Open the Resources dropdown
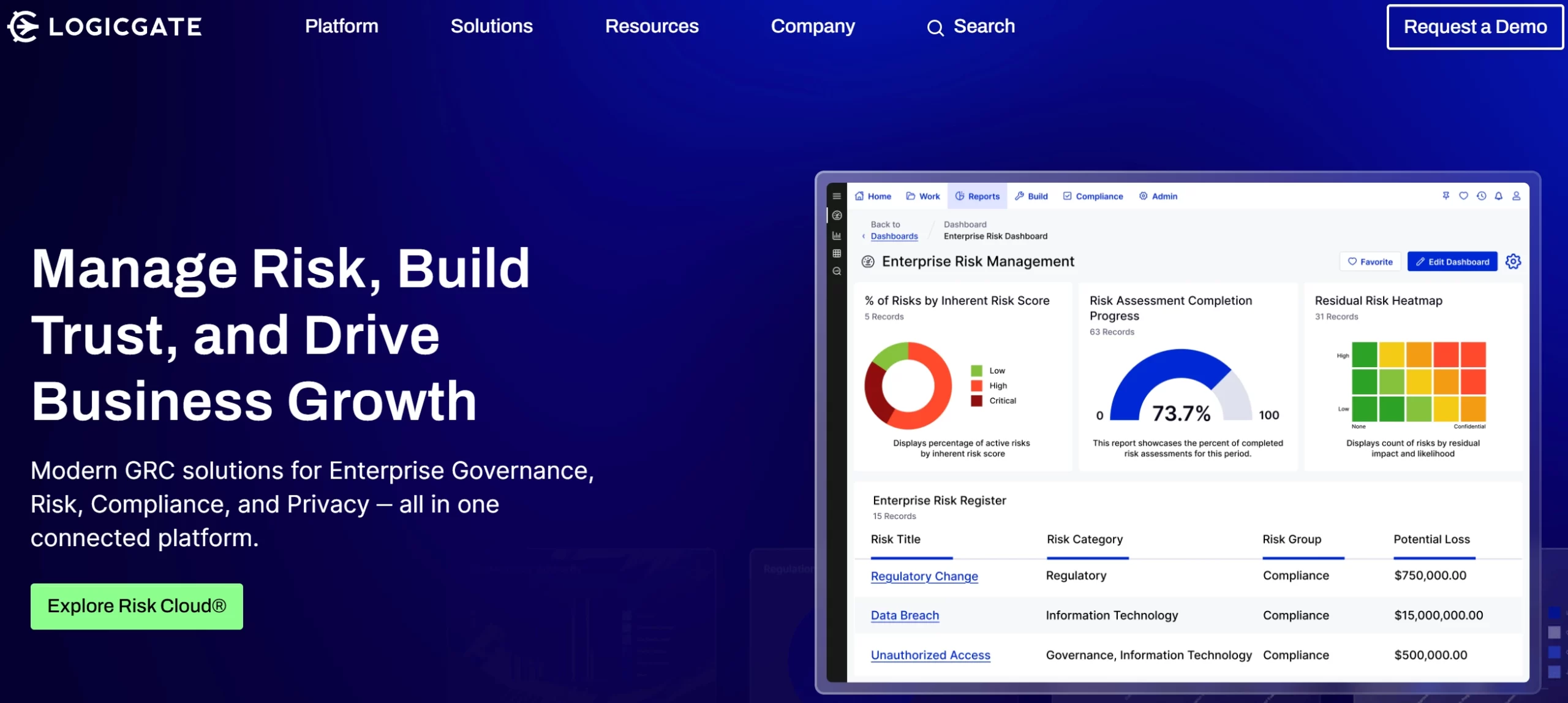 (652, 26)
